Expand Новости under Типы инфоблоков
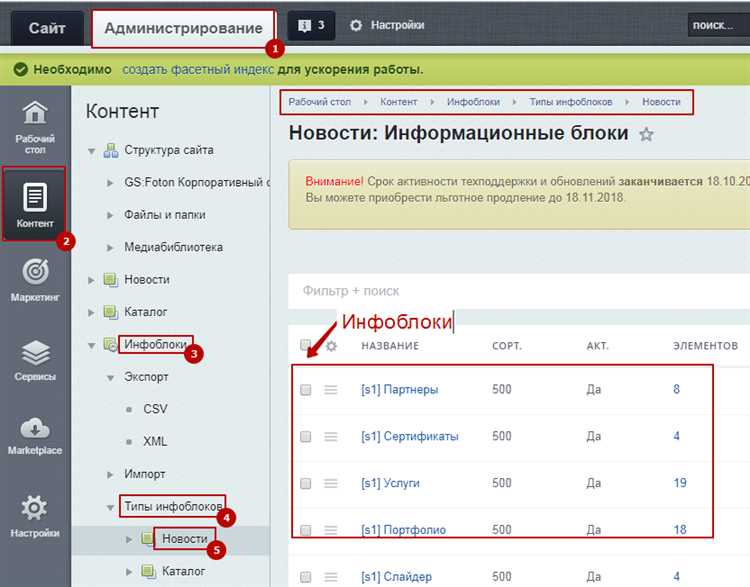This screenshot has width=750, height=587. tap(129, 539)
